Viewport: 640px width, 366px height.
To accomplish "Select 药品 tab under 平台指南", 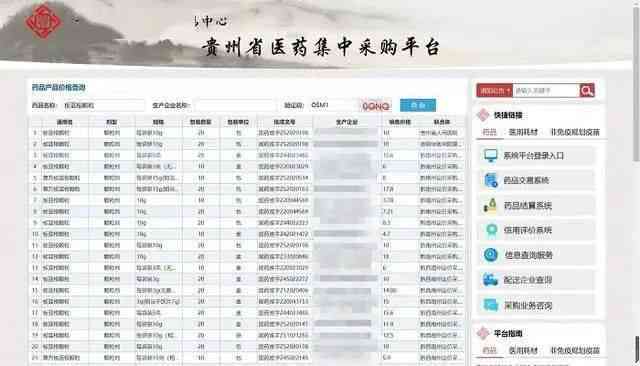I will (489, 350).
